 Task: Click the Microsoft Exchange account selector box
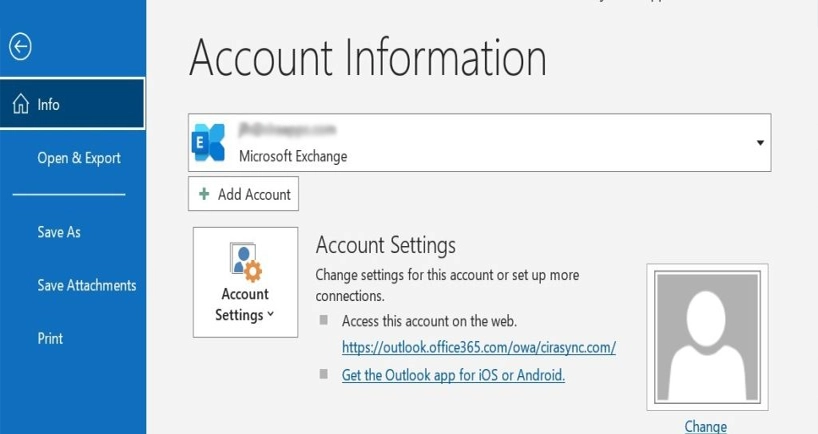pyautogui.click(x=478, y=143)
